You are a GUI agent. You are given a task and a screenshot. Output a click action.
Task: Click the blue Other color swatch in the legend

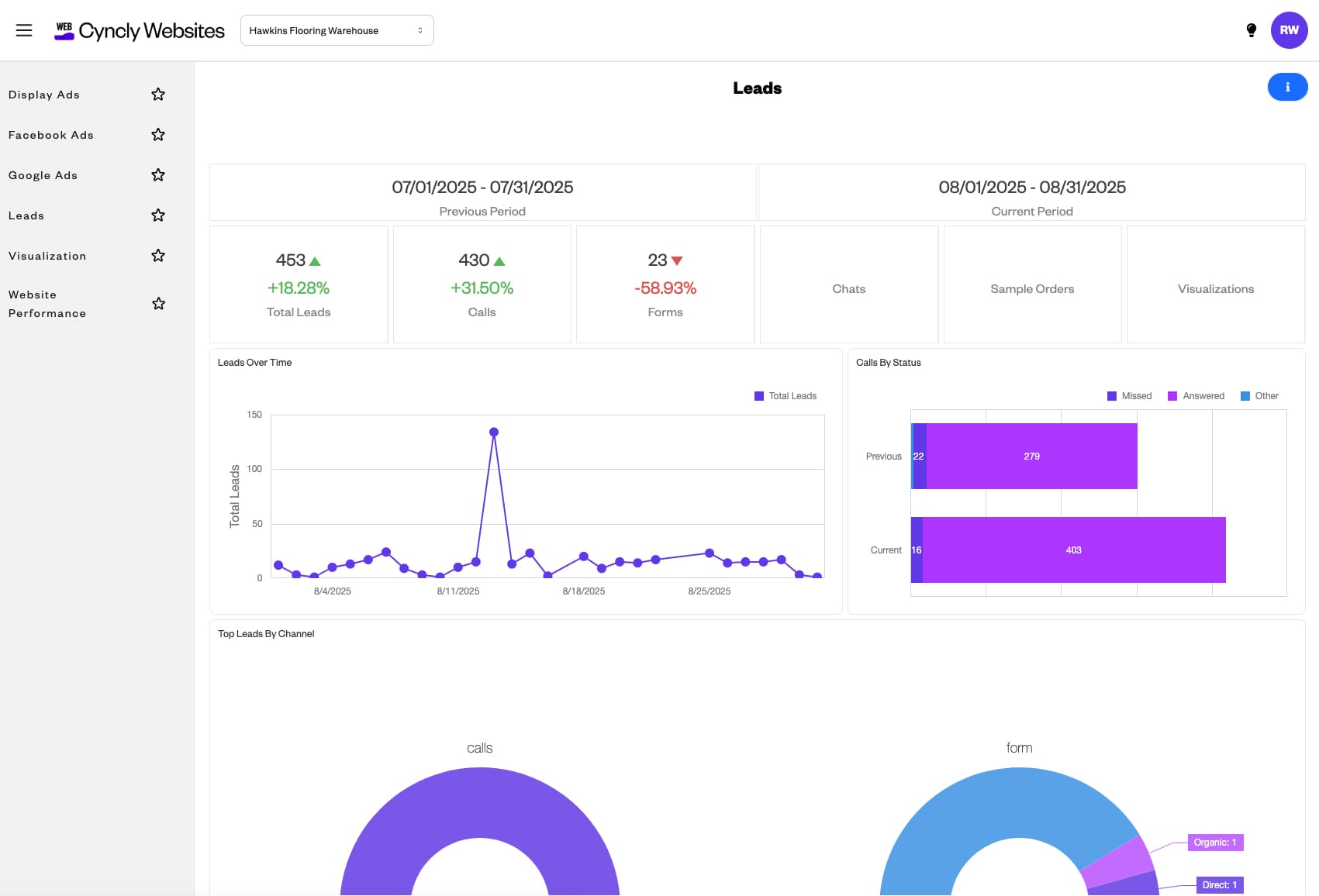[1244, 395]
